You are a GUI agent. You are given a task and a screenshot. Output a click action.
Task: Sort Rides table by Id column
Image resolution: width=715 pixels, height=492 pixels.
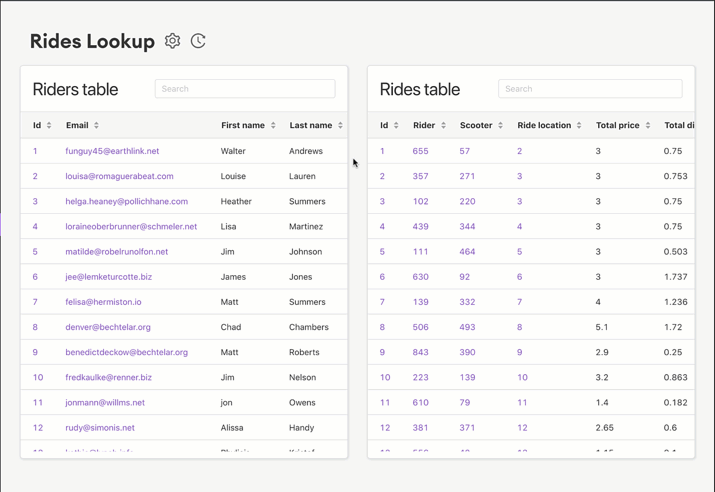[389, 126]
